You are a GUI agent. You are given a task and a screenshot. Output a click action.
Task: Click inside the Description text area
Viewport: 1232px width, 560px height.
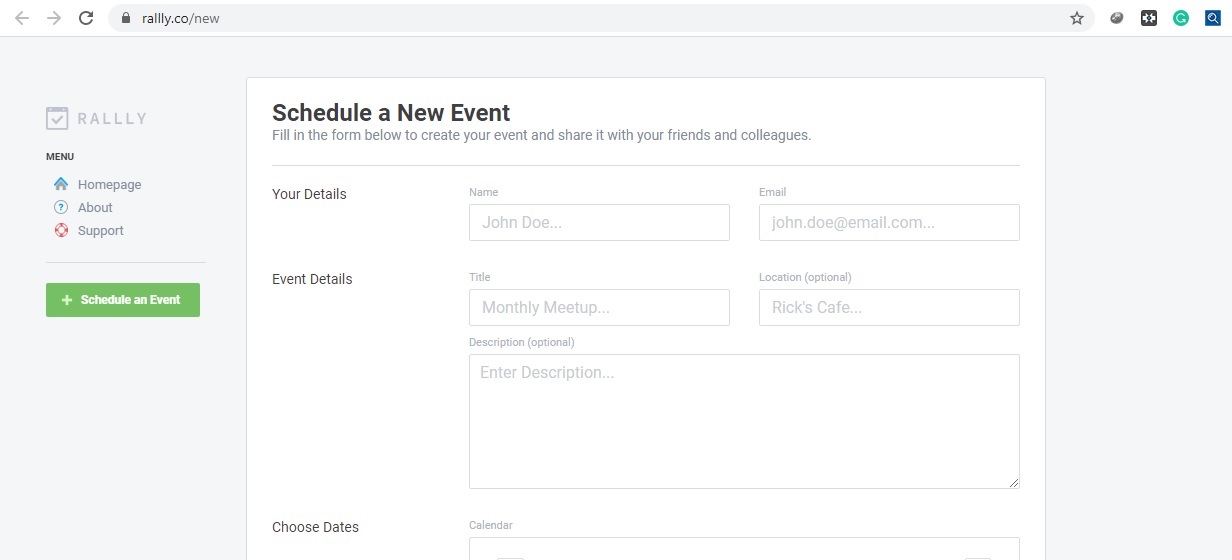[744, 421]
